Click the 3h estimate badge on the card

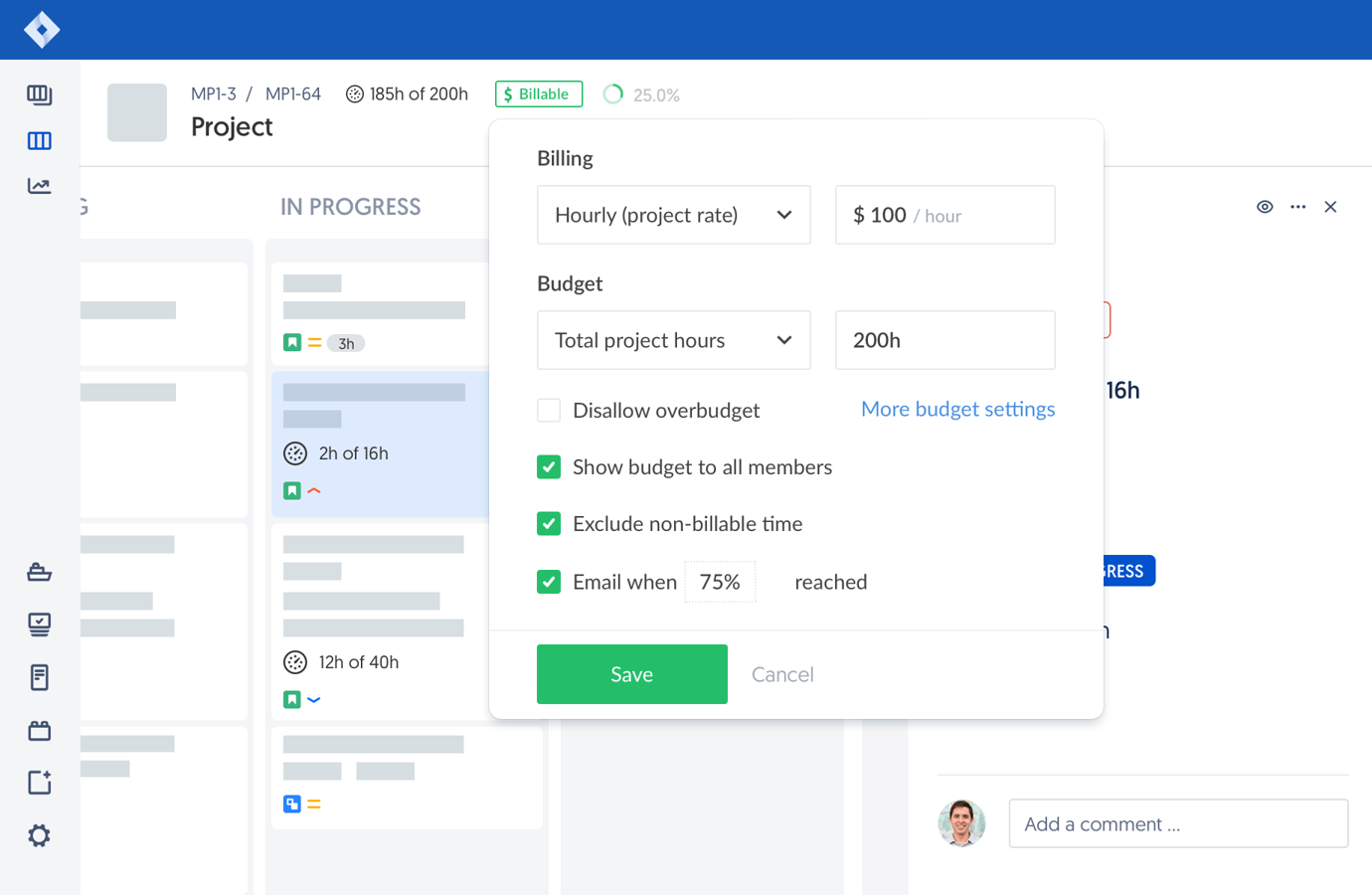[x=346, y=343]
